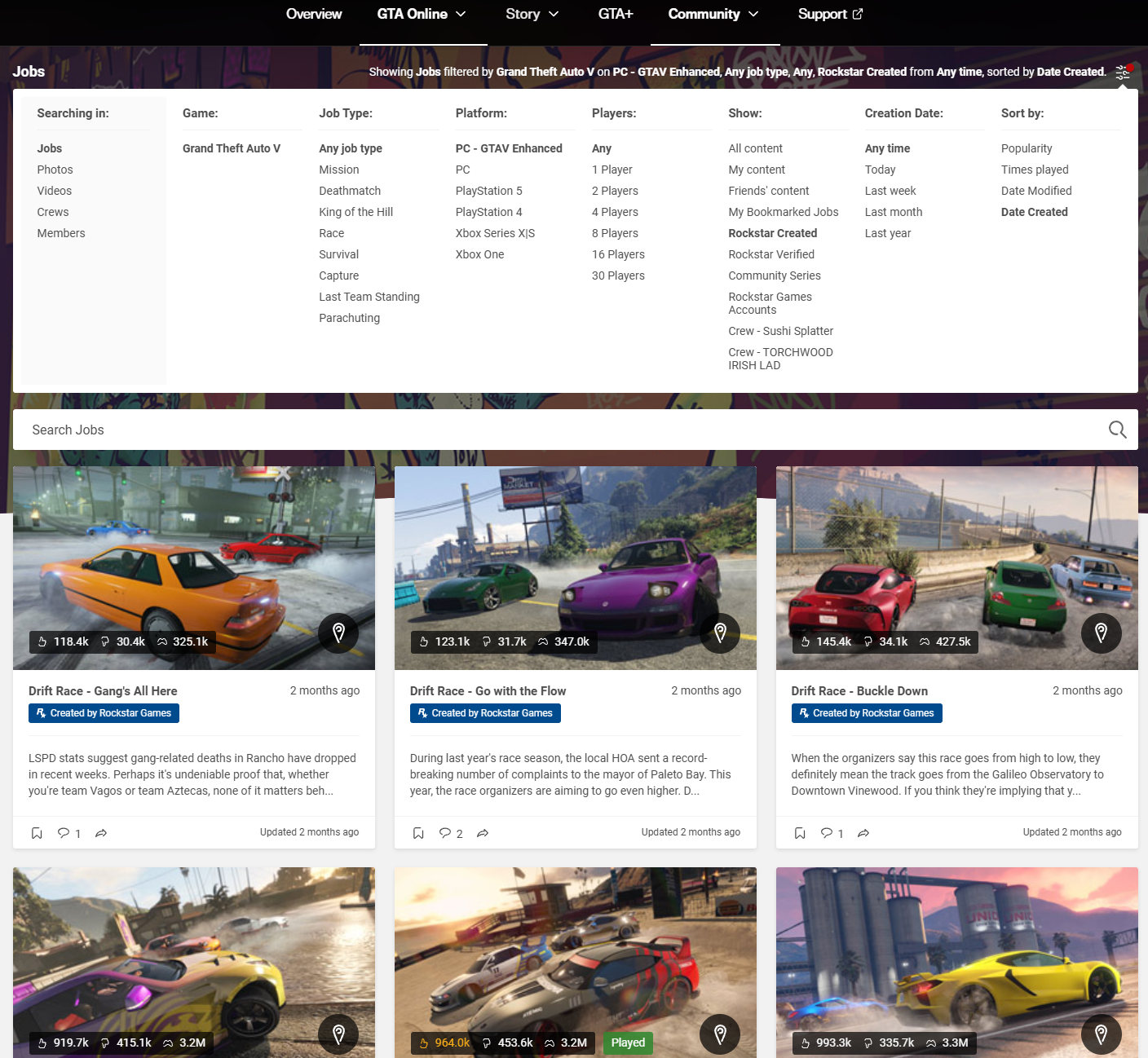Show My Bookmarked Jobs
This screenshot has width=1148, height=1058.
coord(784,212)
